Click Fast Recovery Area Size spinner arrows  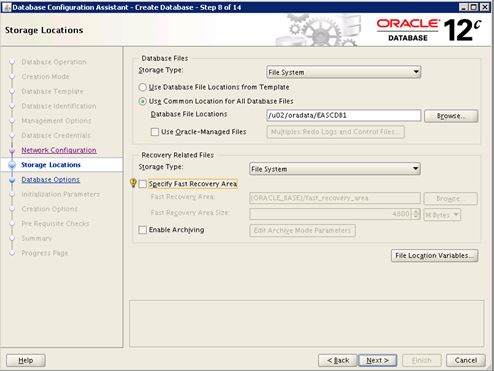416,214
